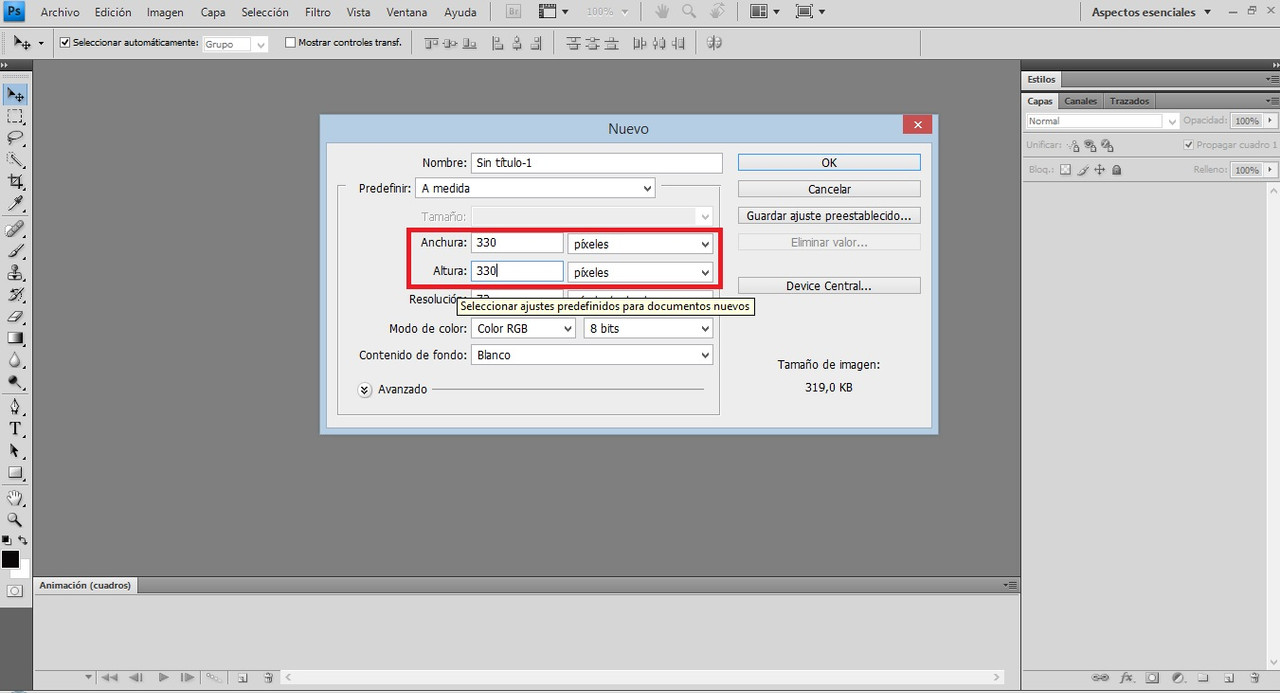
Task: Click the Device Central button
Action: 829,286
